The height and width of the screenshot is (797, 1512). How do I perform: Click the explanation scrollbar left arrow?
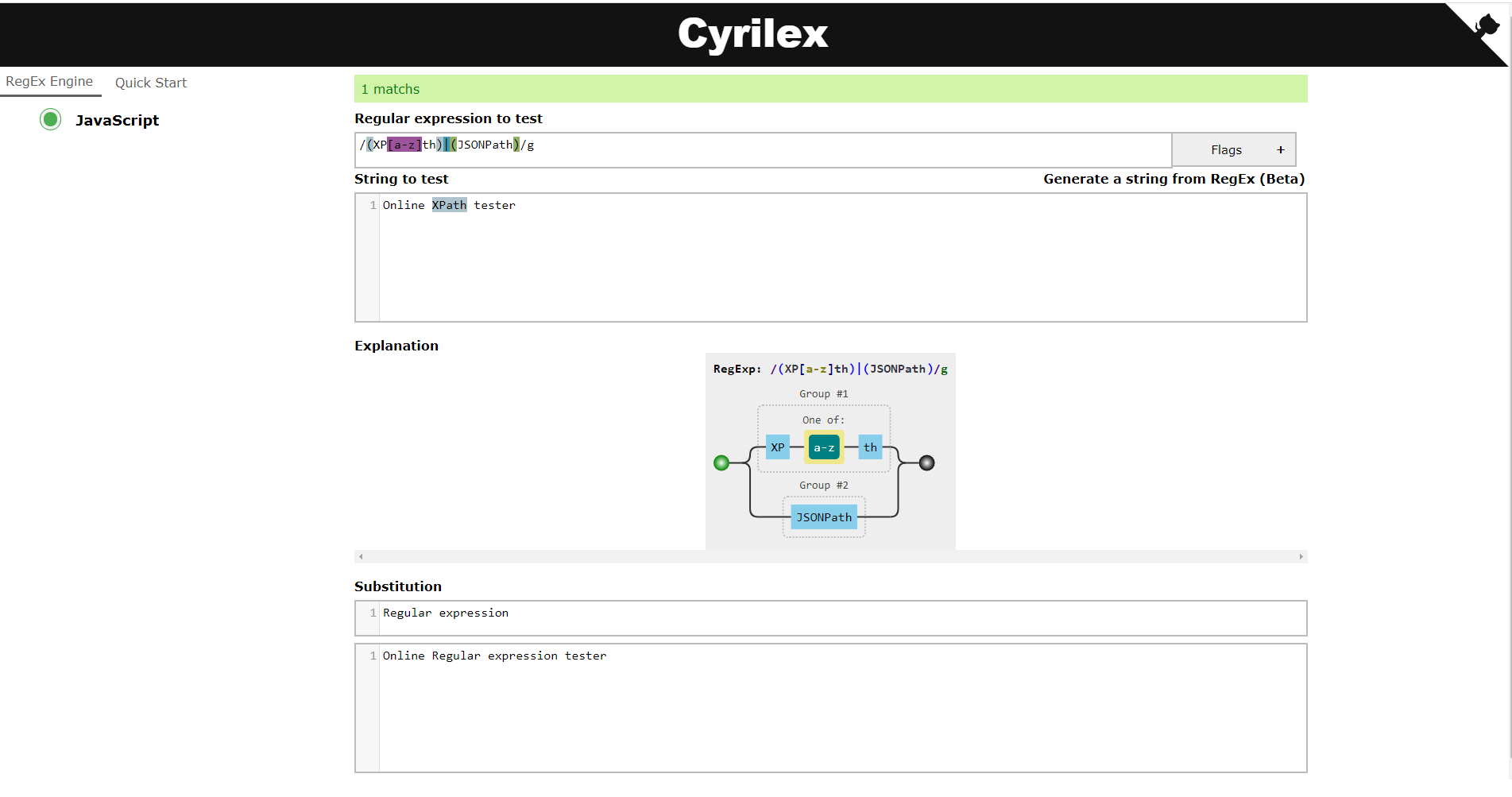(x=361, y=556)
